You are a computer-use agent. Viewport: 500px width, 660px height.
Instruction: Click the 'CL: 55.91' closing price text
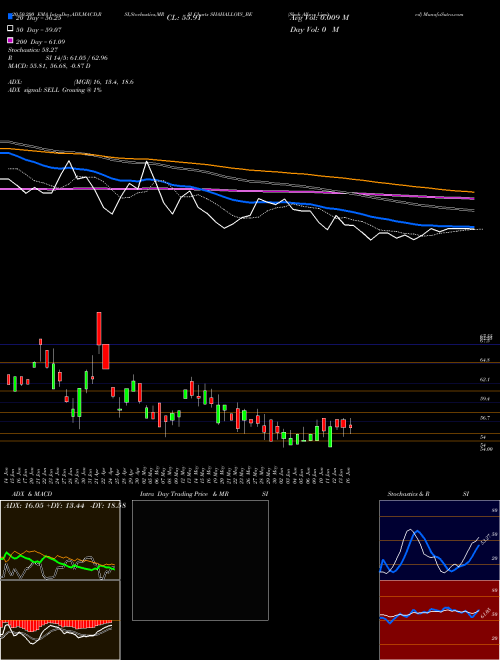(x=184, y=18)
